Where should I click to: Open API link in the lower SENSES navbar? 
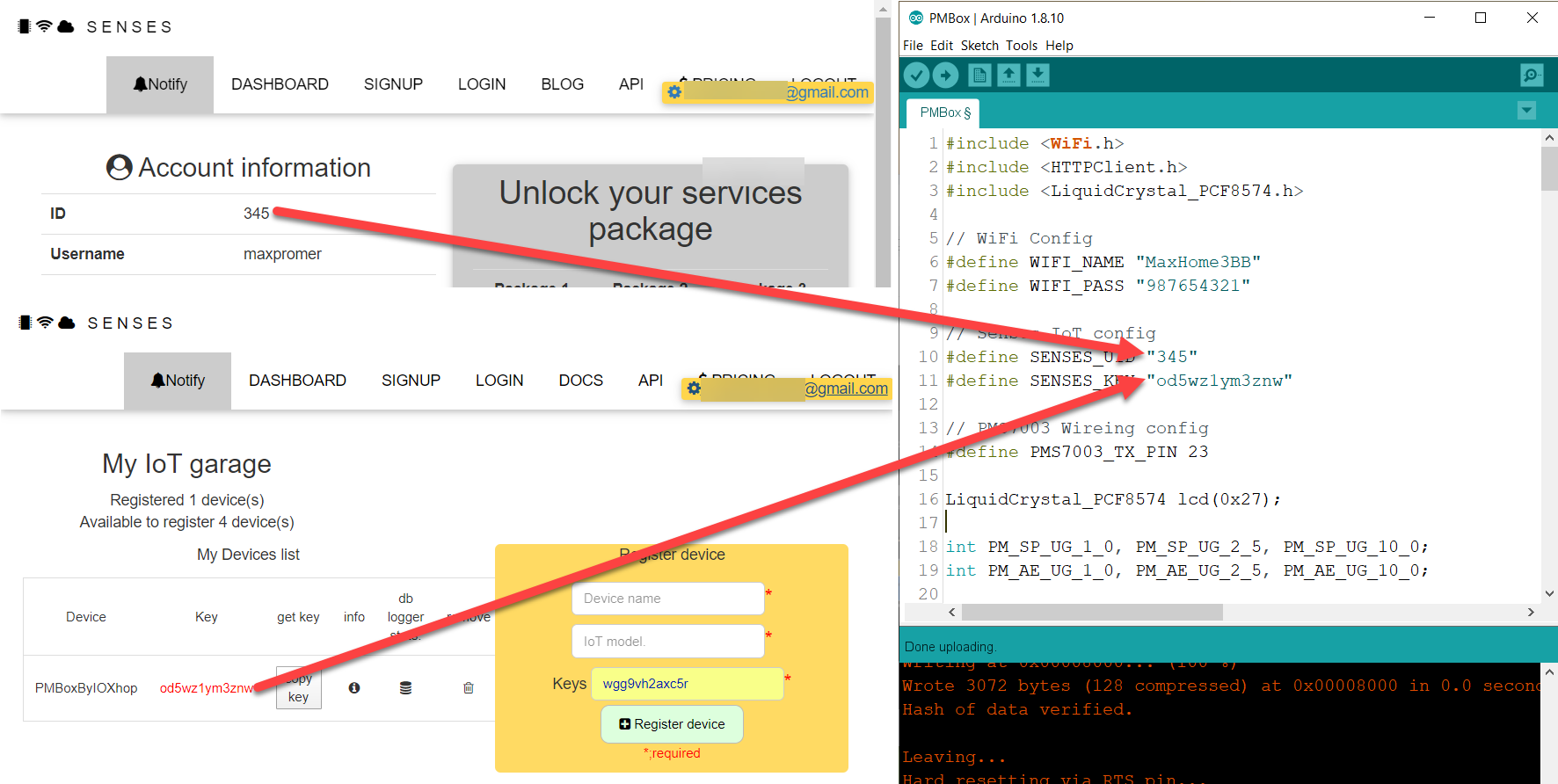651,381
